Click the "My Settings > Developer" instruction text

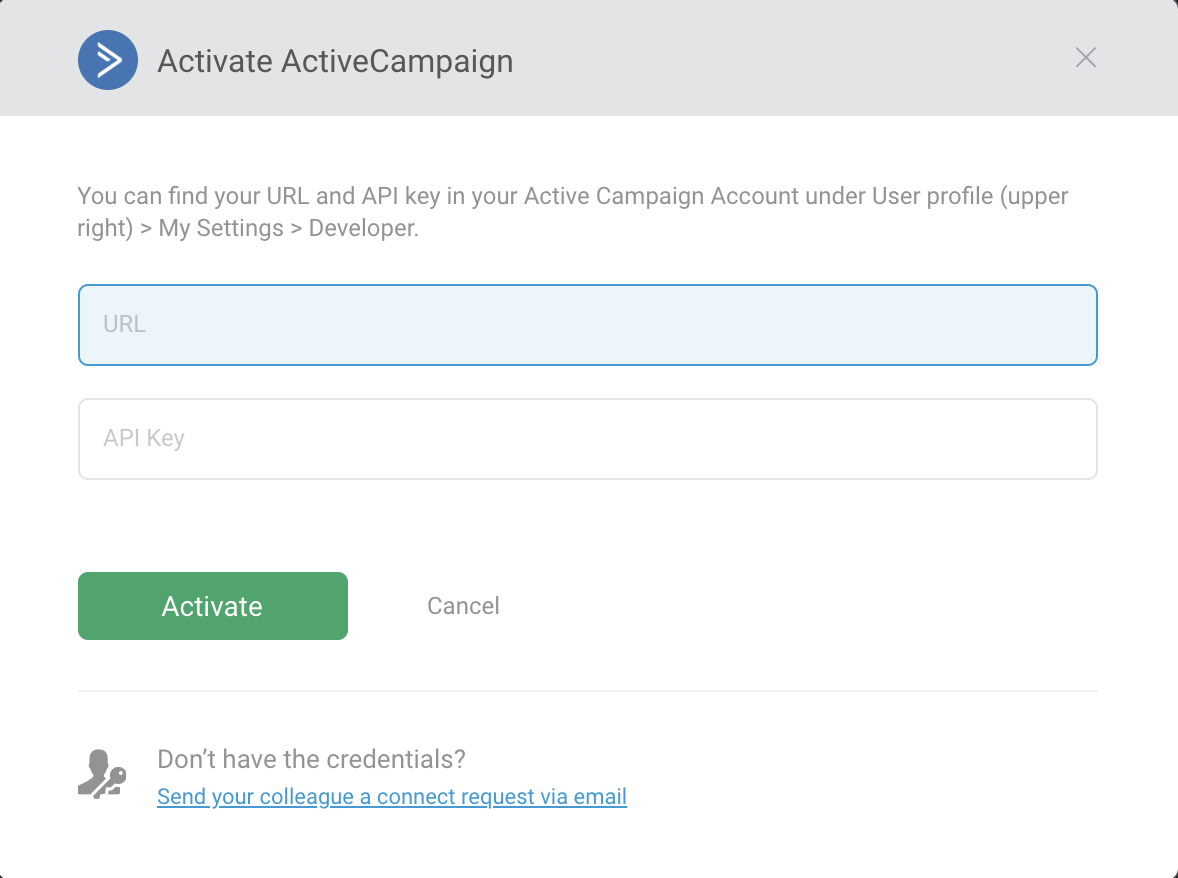(288, 228)
